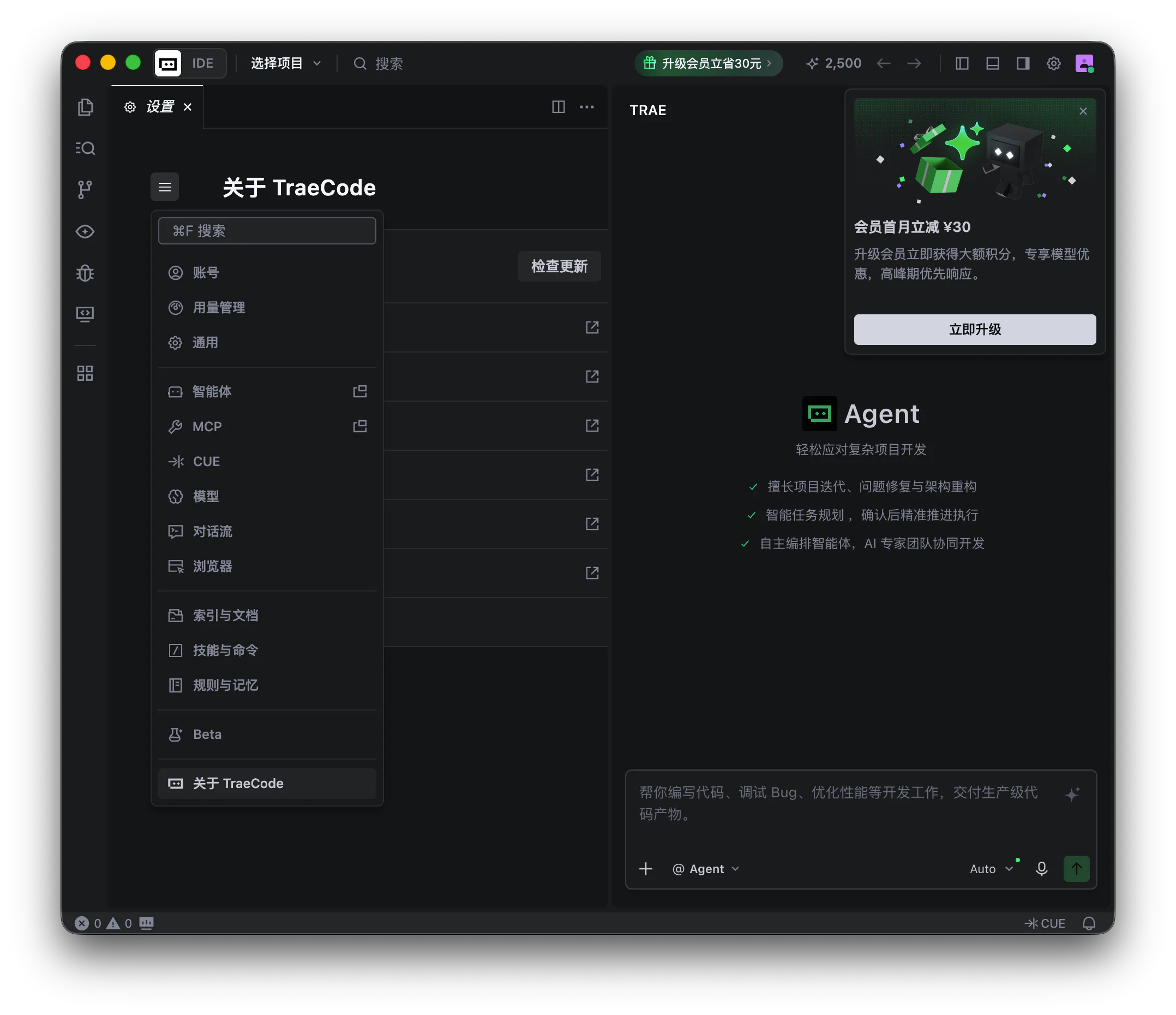Toggle the right sidebar layout icon

1023,63
